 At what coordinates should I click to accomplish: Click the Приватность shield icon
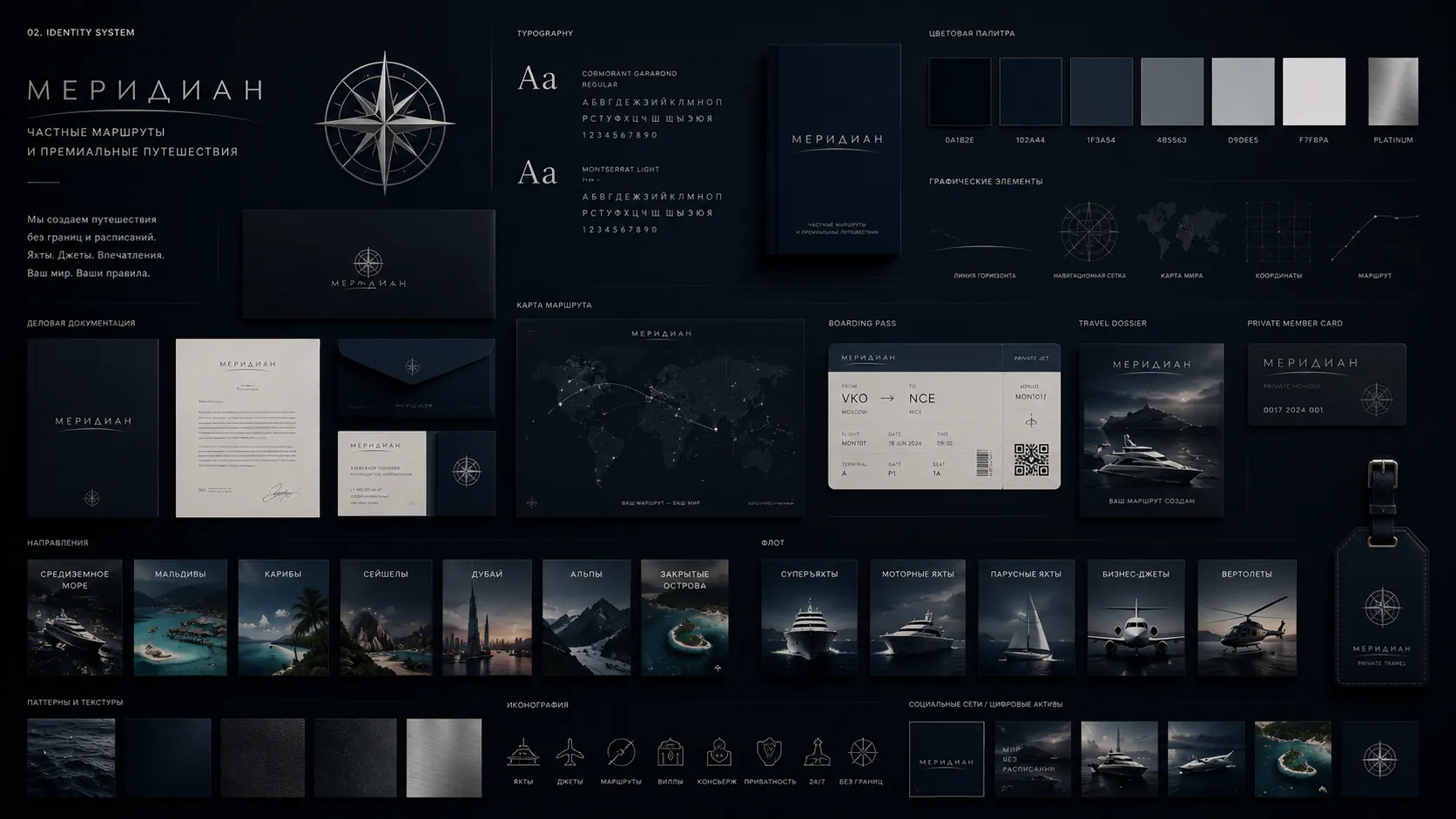(769, 752)
